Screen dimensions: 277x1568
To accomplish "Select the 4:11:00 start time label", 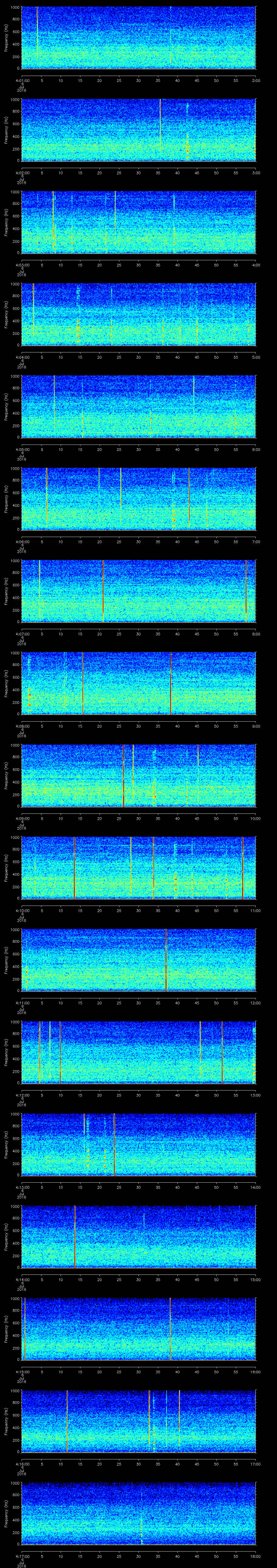I will tap(22, 1003).
